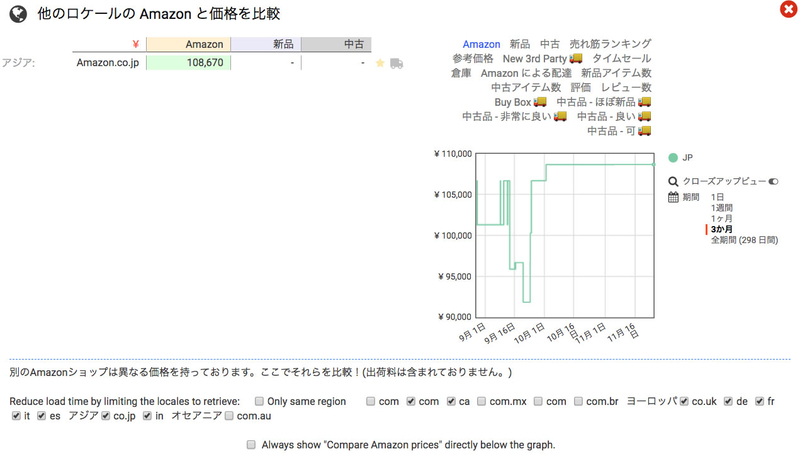
Task: Toggle the 倉庫 series
Action: pos(461,73)
